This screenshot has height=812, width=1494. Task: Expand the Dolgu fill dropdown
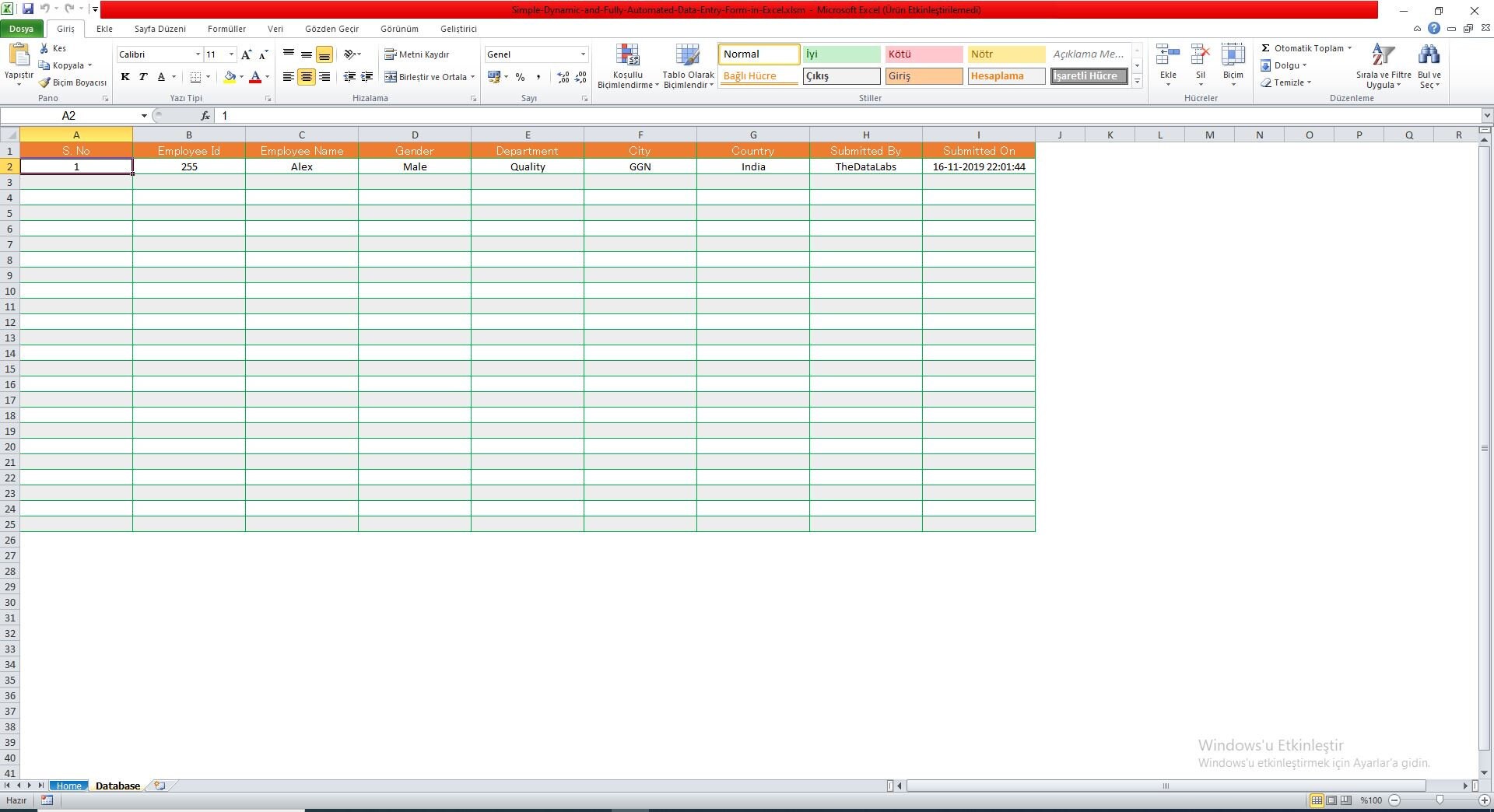[1304, 65]
